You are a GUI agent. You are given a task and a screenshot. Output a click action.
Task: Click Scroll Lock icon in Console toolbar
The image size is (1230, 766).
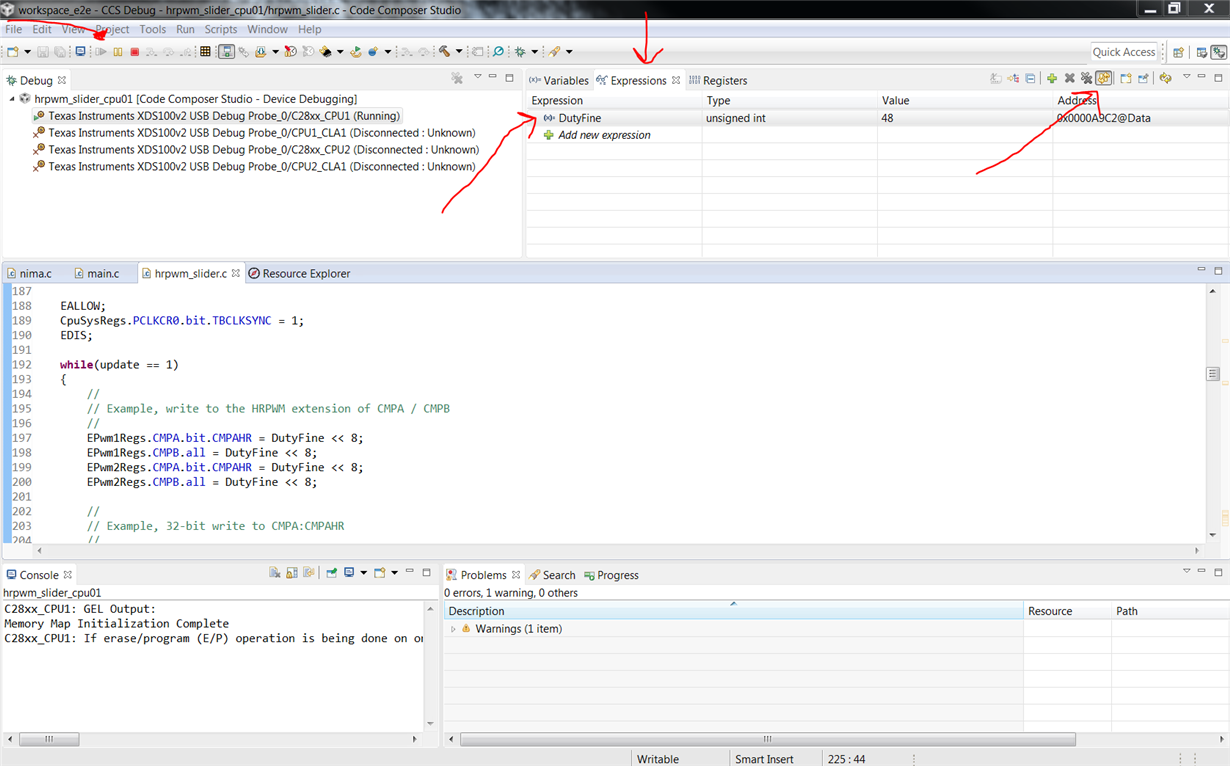click(292, 573)
